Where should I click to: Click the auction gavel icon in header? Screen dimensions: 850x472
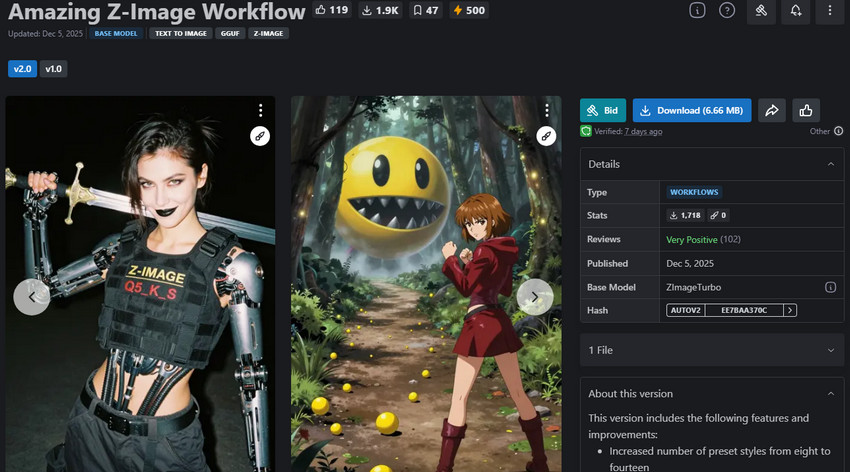pos(761,11)
